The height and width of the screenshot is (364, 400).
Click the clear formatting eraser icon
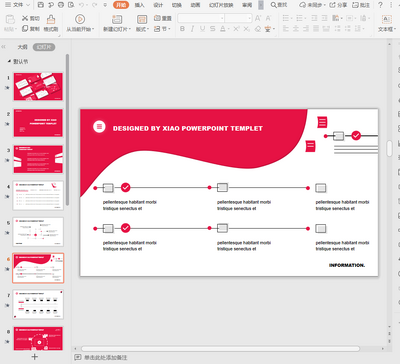tap(257, 29)
